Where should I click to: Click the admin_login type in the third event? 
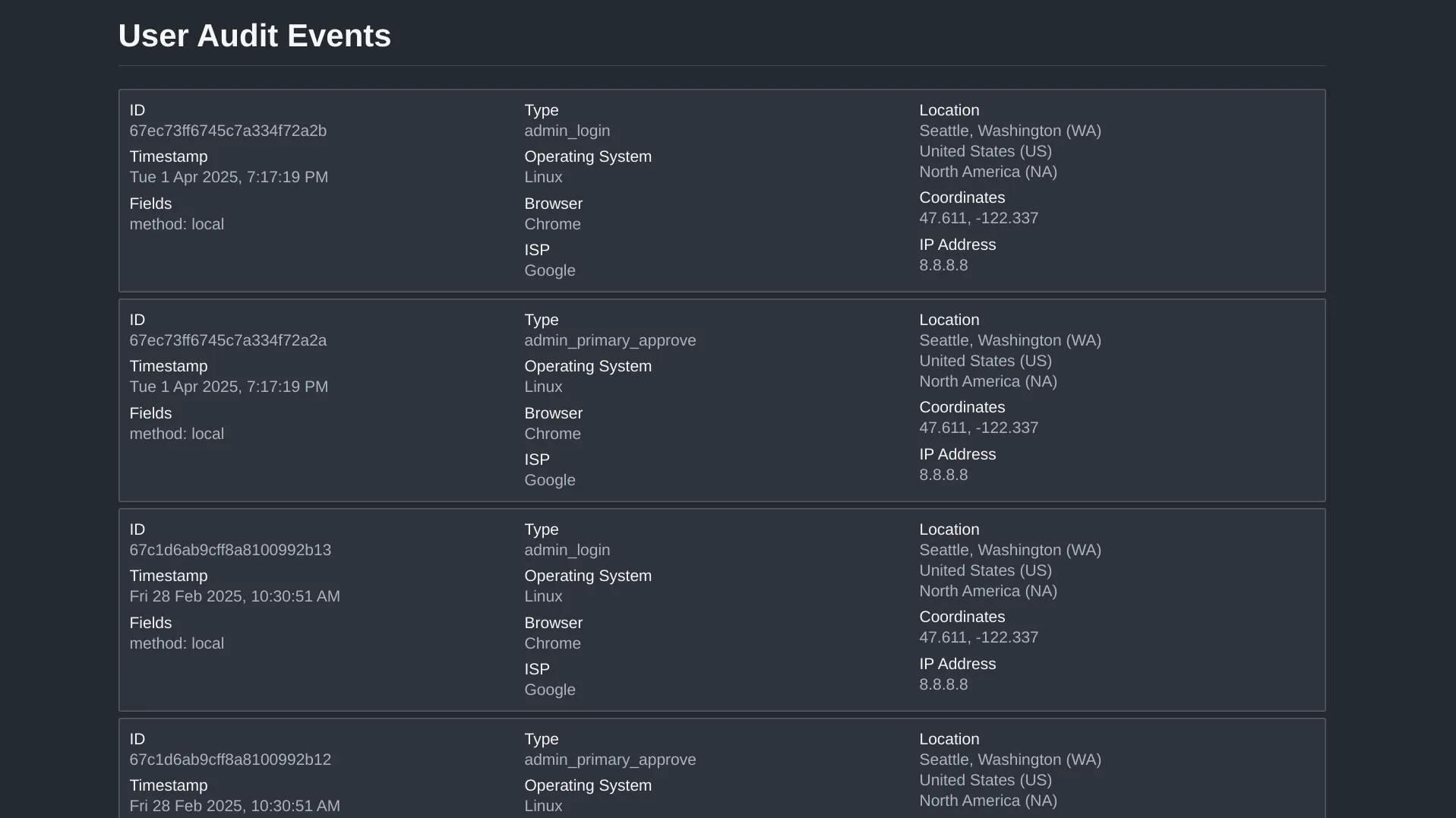pyautogui.click(x=567, y=550)
